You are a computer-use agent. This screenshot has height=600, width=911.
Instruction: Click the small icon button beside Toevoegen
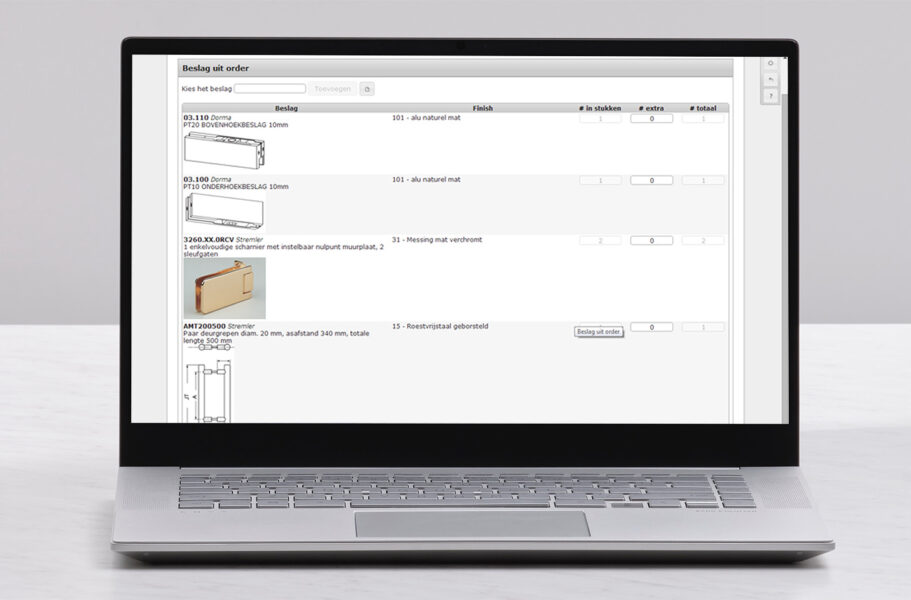click(x=367, y=89)
